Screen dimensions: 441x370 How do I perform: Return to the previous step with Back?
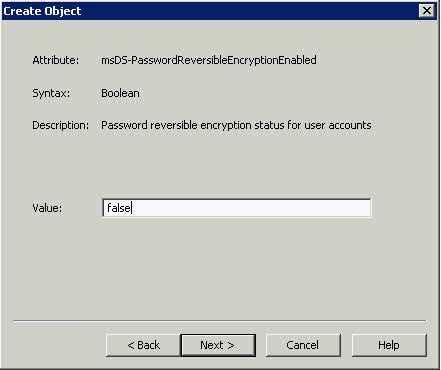tap(143, 345)
